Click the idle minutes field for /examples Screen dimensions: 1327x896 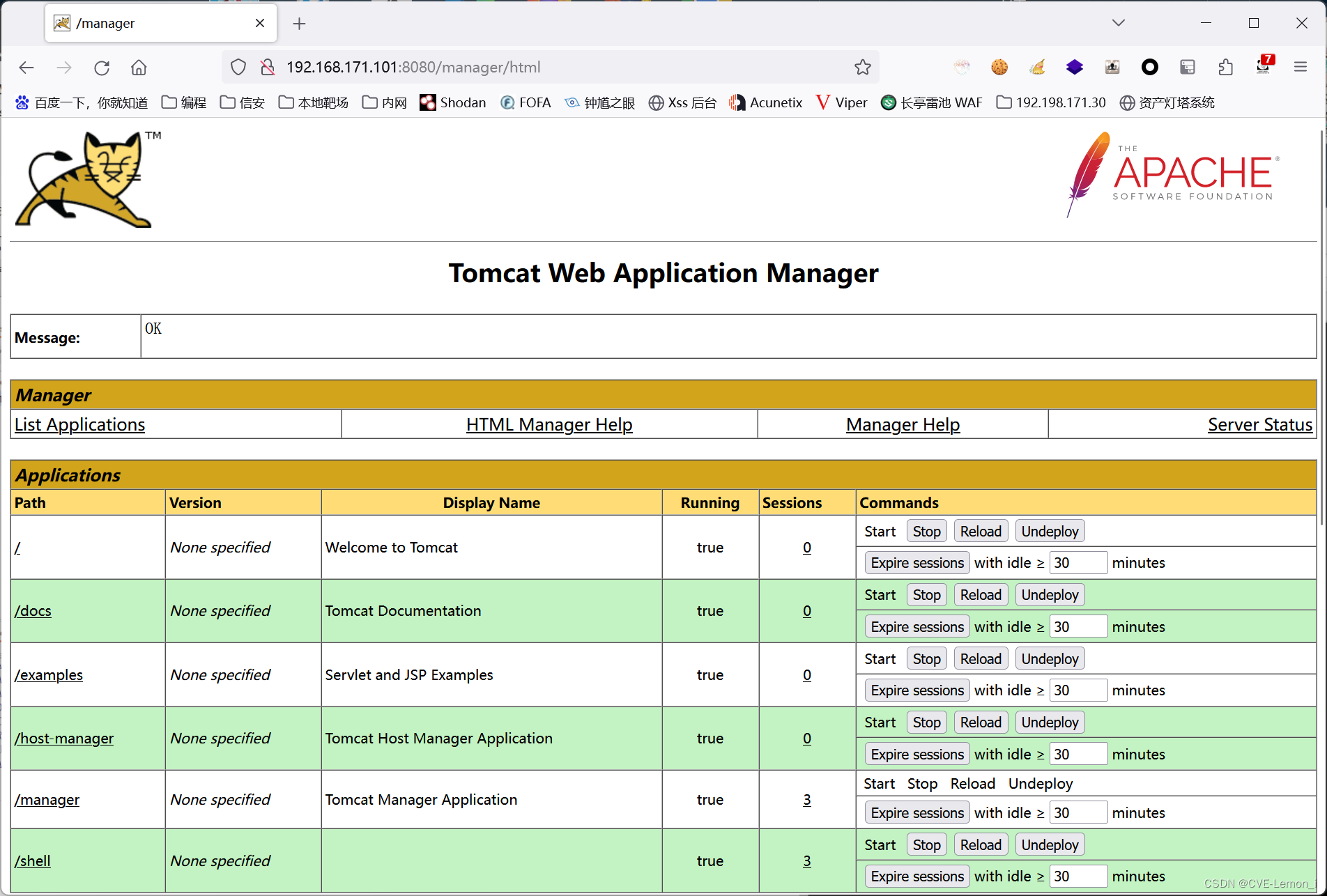1078,690
